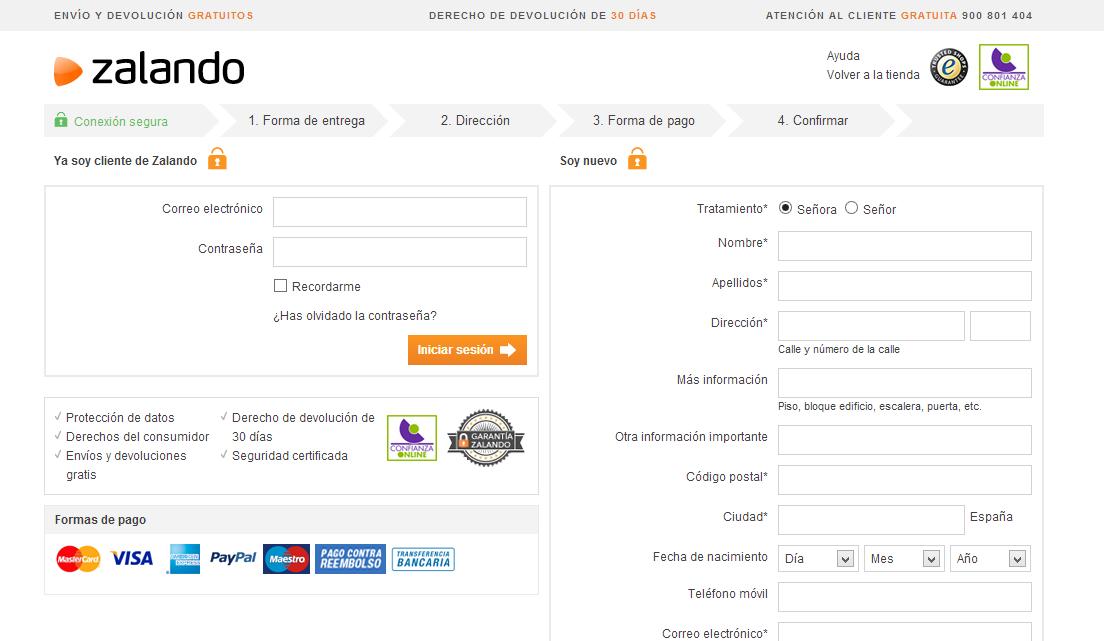Select the Señora radio button

coord(785,208)
